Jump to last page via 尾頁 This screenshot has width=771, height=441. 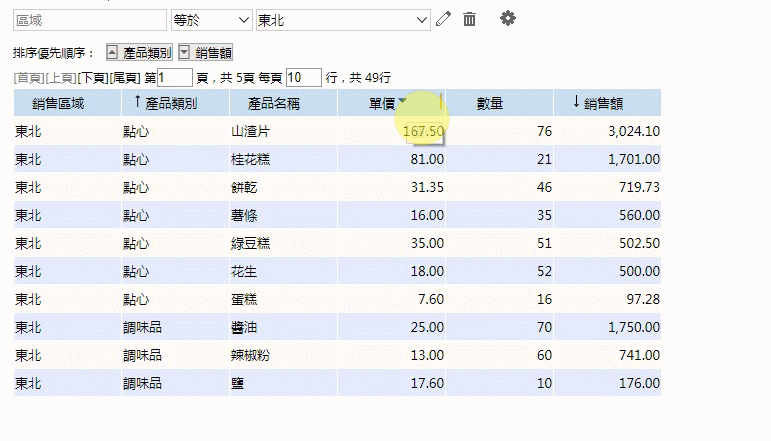pyautogui.click(x=124, y=78)
